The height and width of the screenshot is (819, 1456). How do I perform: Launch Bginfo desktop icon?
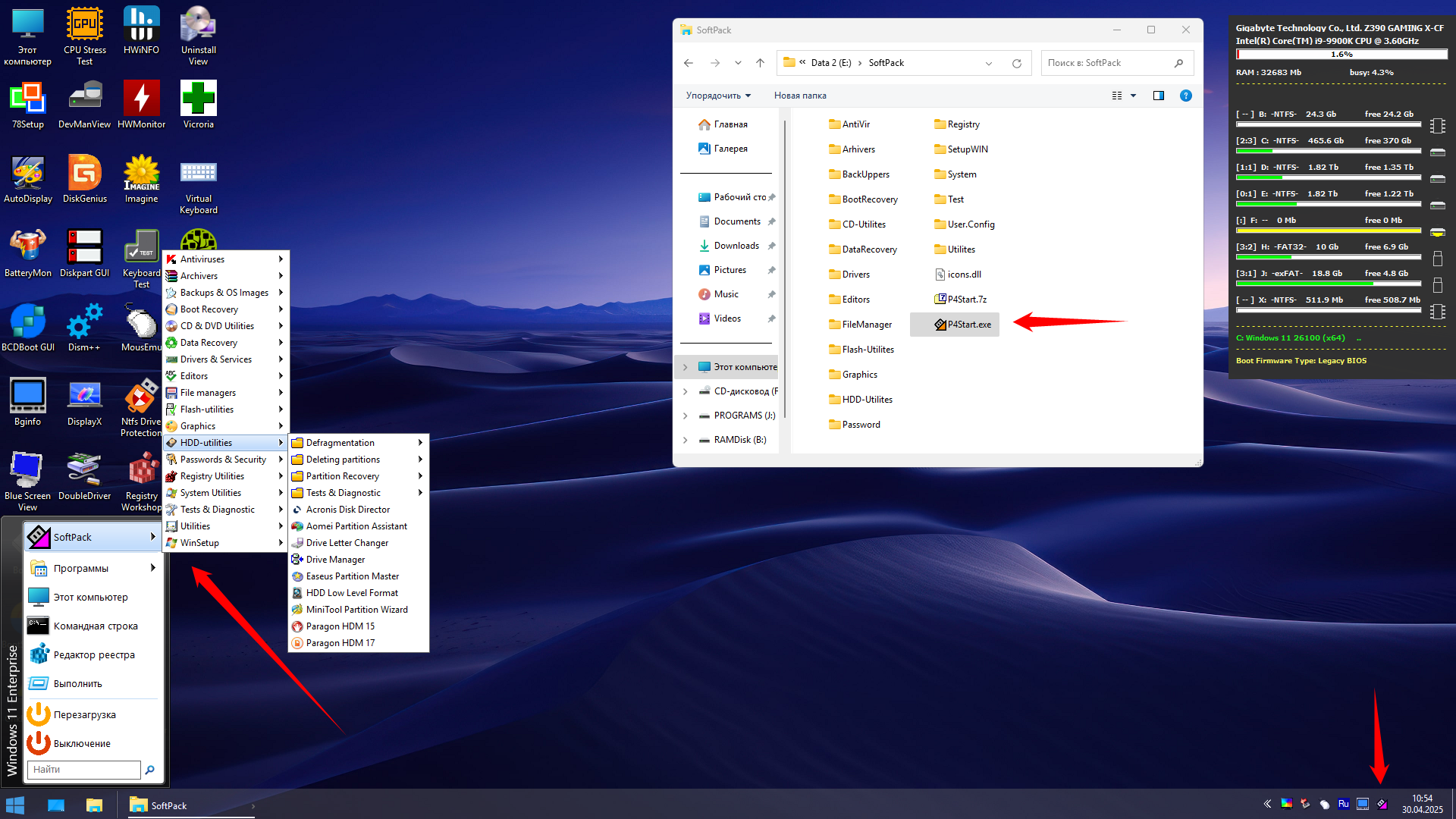click(28, 402)
